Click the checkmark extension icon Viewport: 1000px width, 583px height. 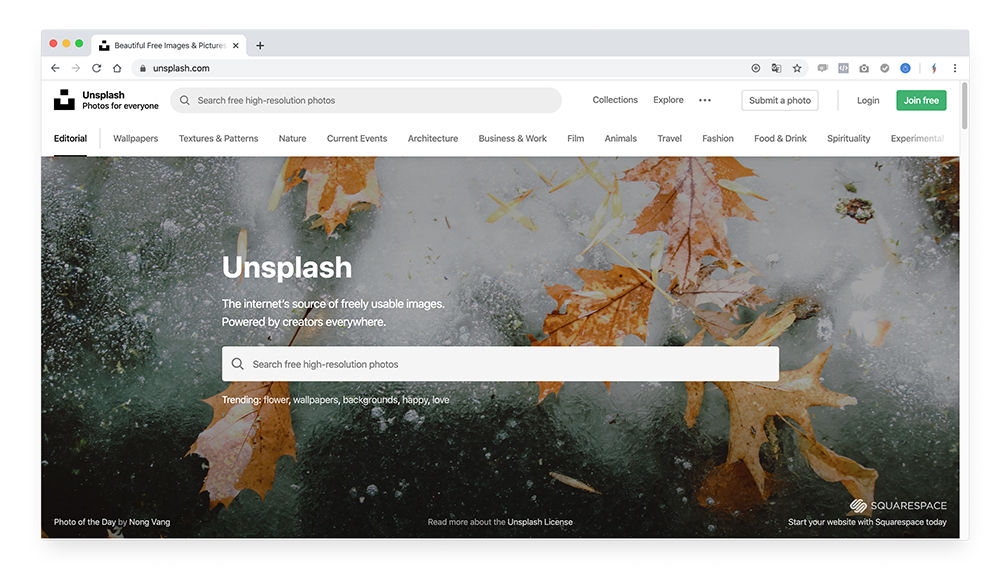(885, 68)
